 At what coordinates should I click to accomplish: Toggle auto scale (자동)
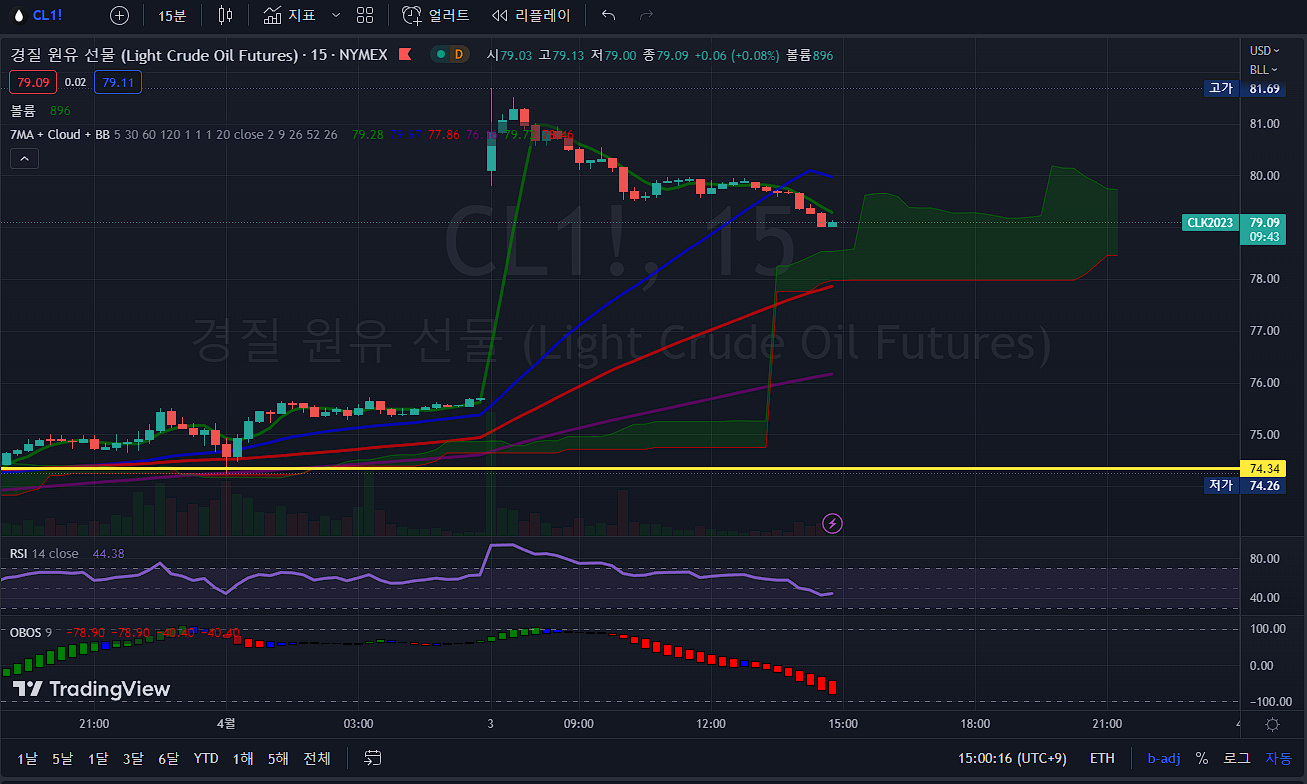coord(1278,758)
